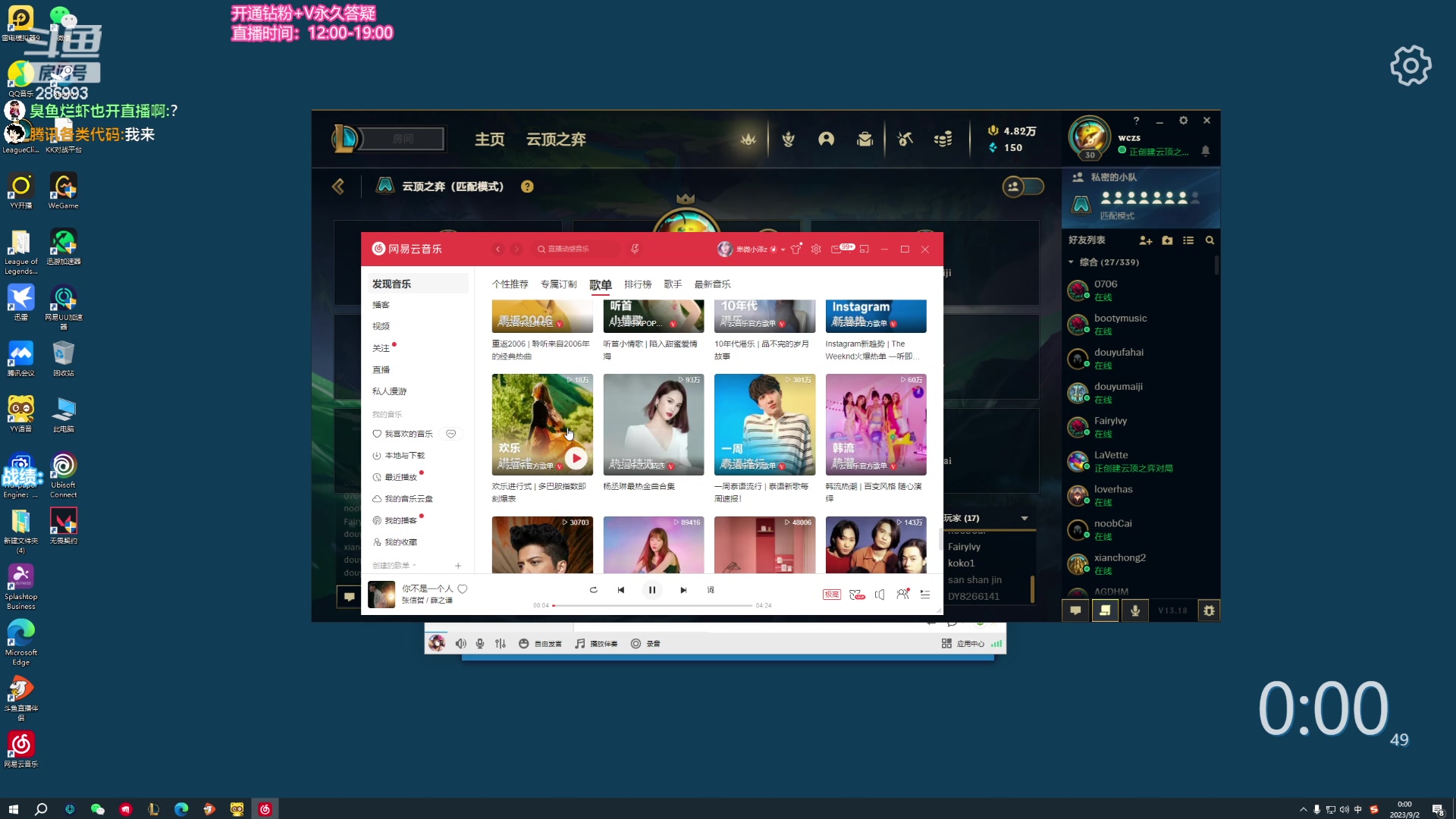
Task: Toggle the party privacy switch in the TFT lobby
Action: coord(1025,187)
